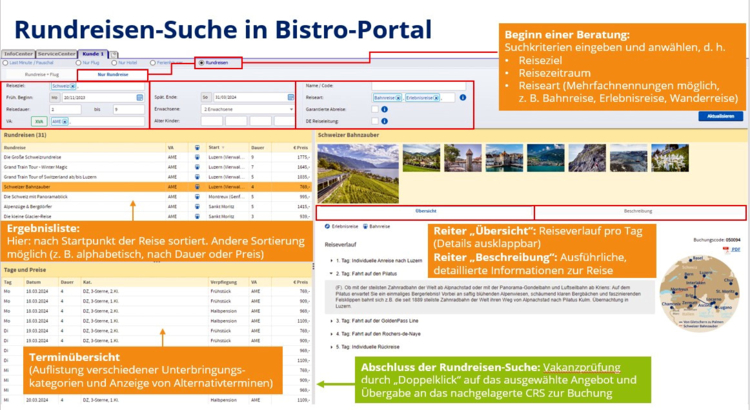This screenshot has height=410, width=750.
Task: Select the Nur Flug radio button
Action: pyautogui.click(x=78, y=63)
